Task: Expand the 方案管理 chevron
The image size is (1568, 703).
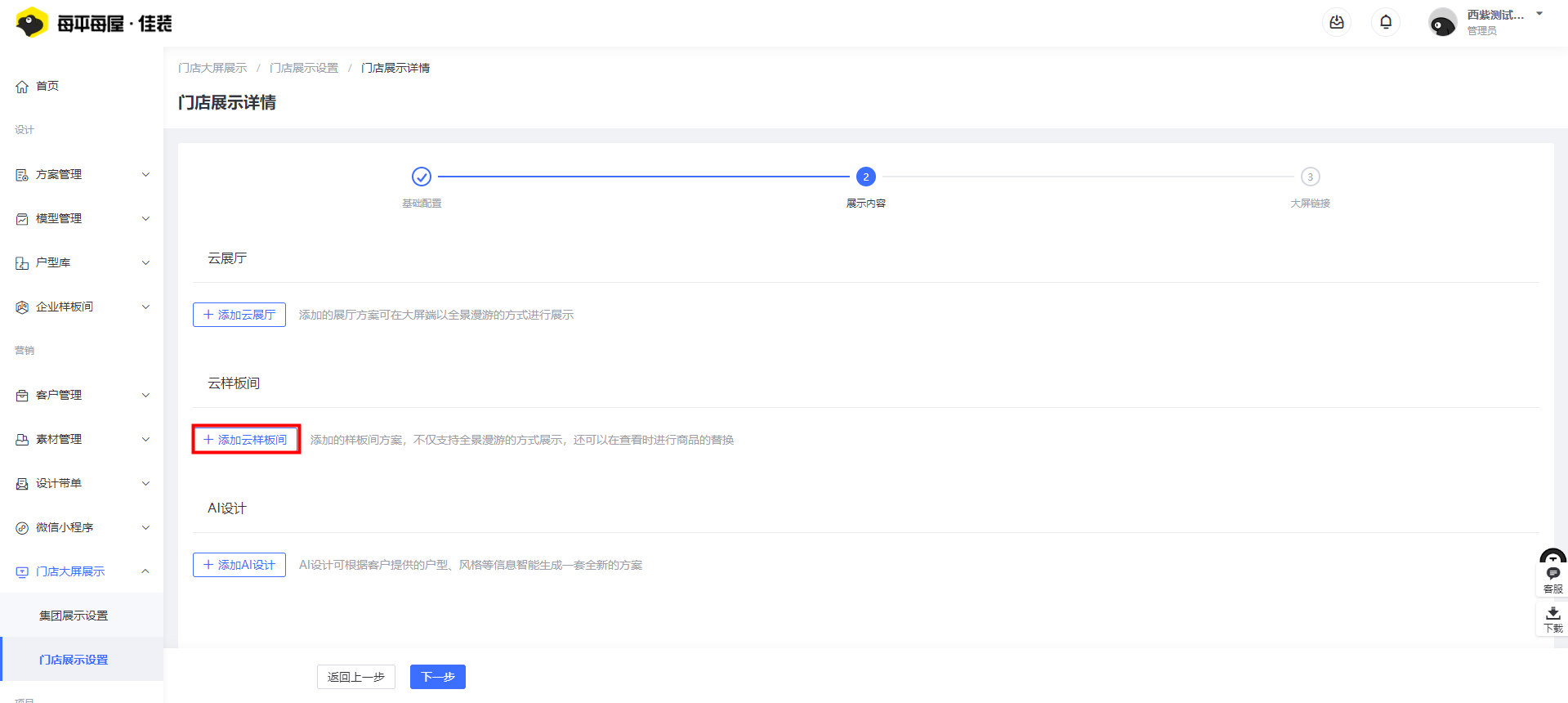Action: (x=145, y=174)
